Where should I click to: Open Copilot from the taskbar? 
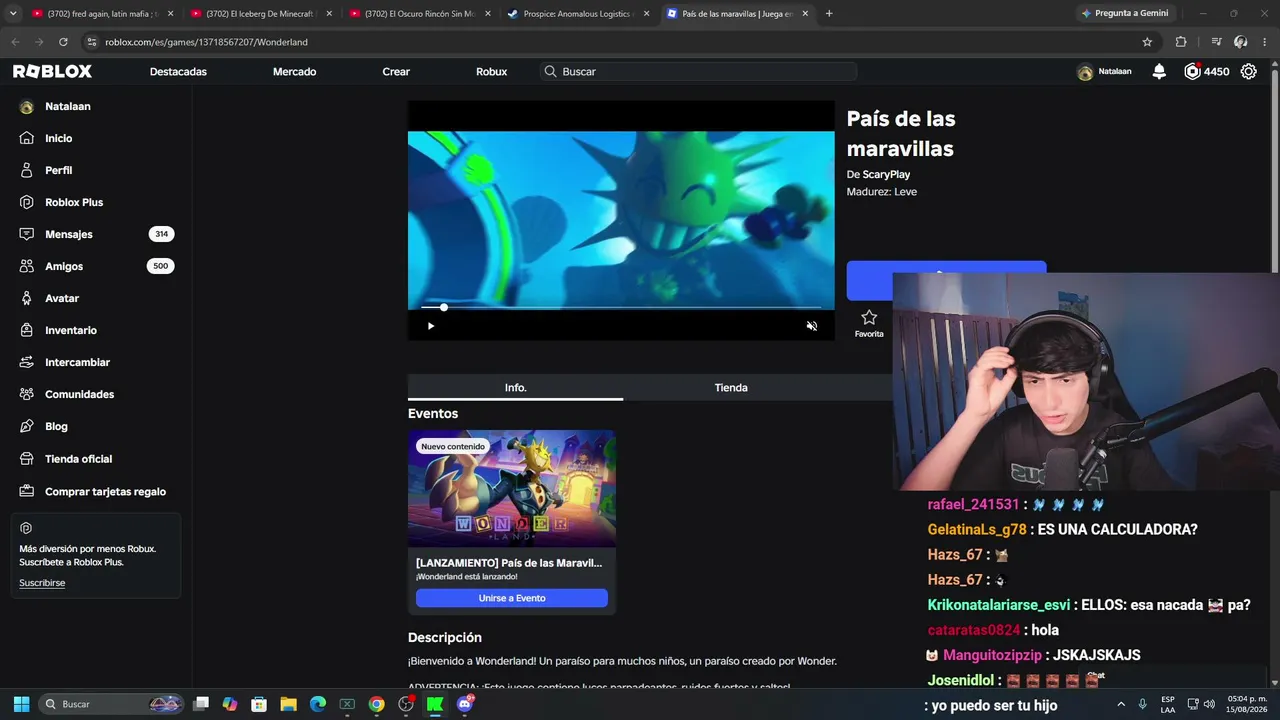(230, 704)
